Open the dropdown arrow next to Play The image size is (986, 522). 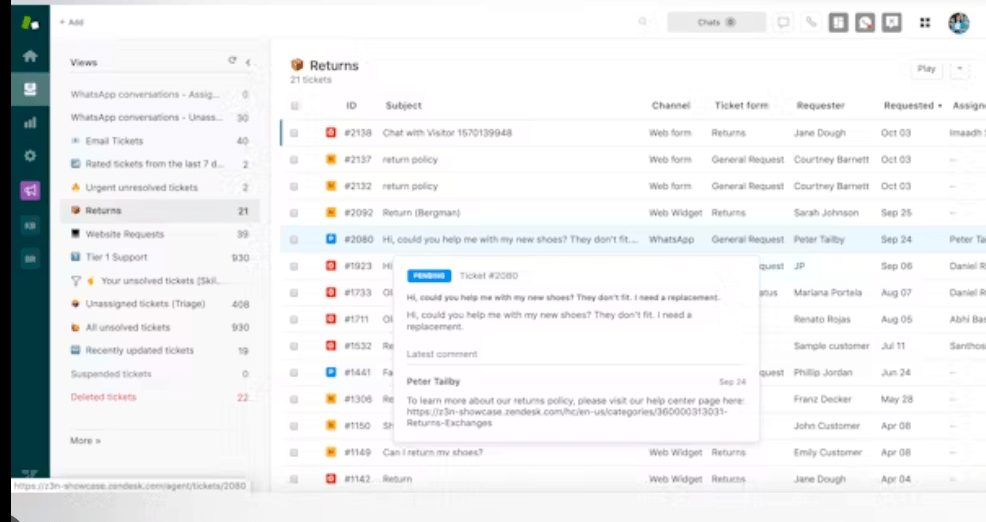(960, 69)
